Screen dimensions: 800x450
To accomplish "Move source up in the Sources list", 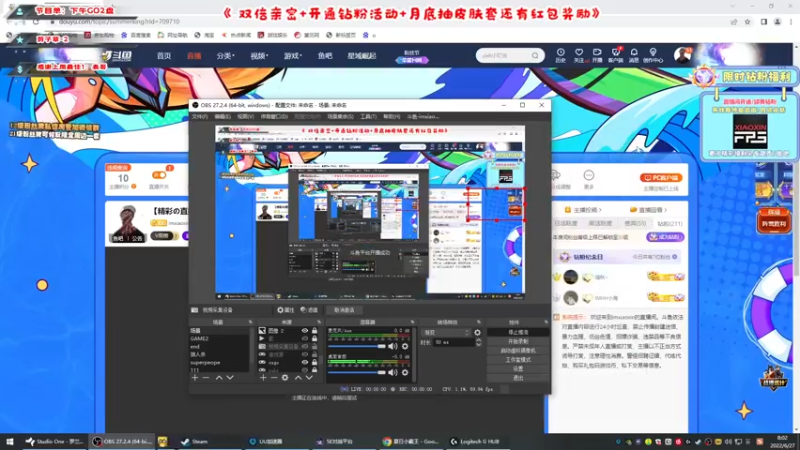I will 298,378.
